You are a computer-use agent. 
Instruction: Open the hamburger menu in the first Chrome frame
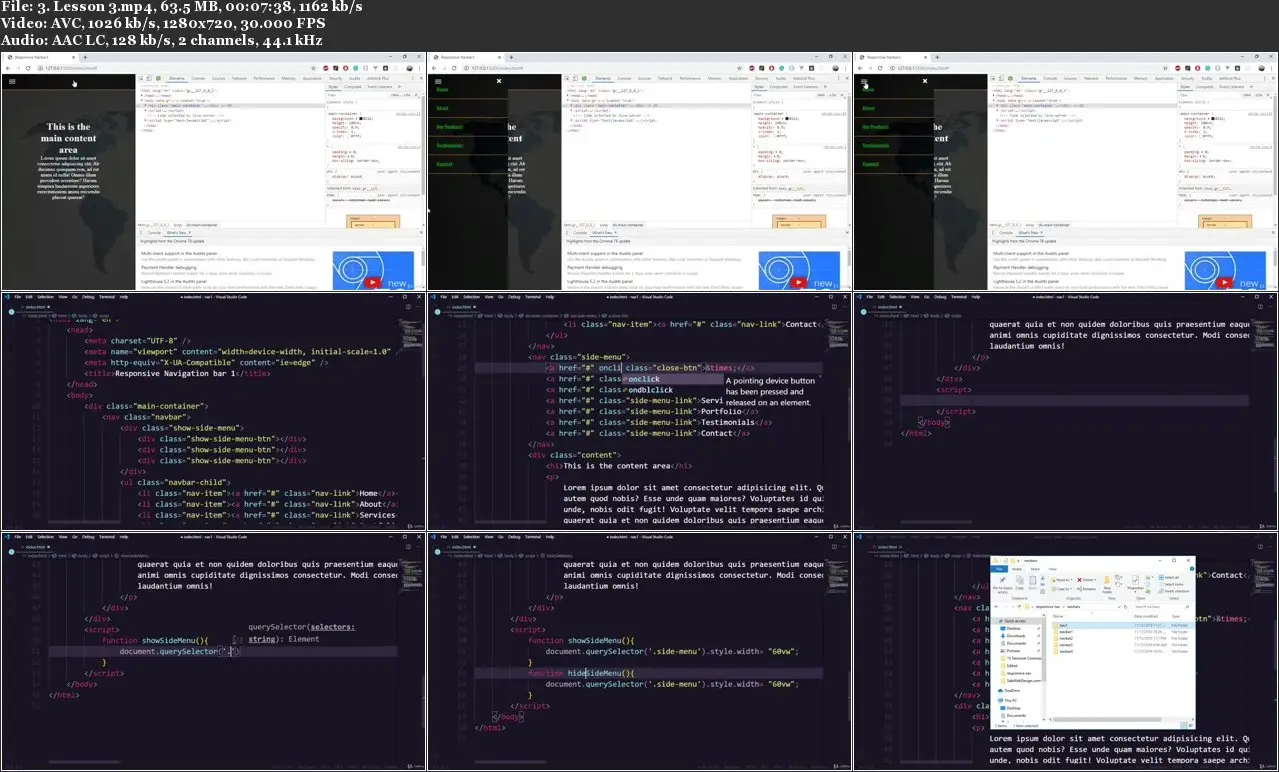click(12, 81)
